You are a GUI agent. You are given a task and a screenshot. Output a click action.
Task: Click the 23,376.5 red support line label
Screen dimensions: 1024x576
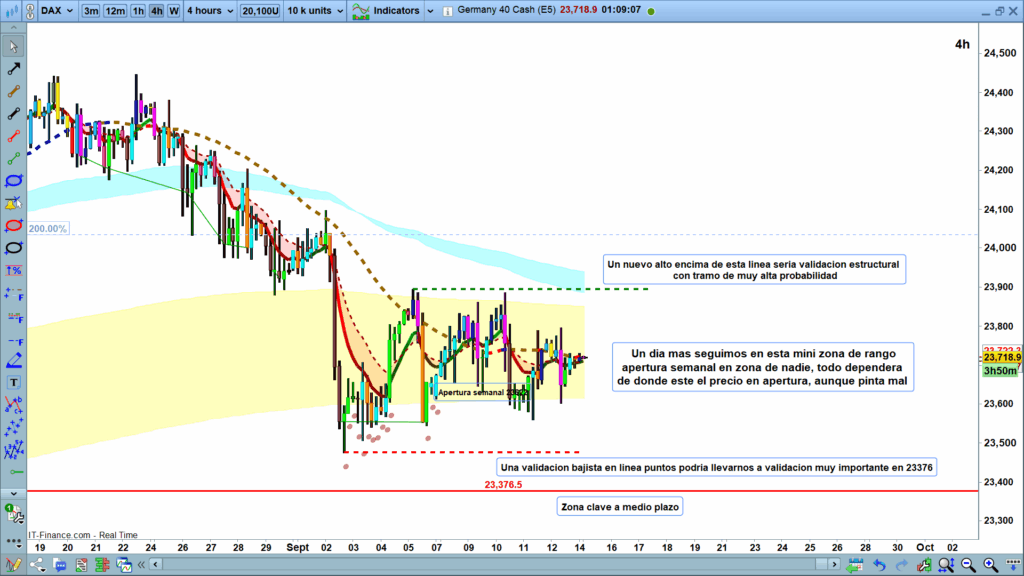tap(503, 484)
